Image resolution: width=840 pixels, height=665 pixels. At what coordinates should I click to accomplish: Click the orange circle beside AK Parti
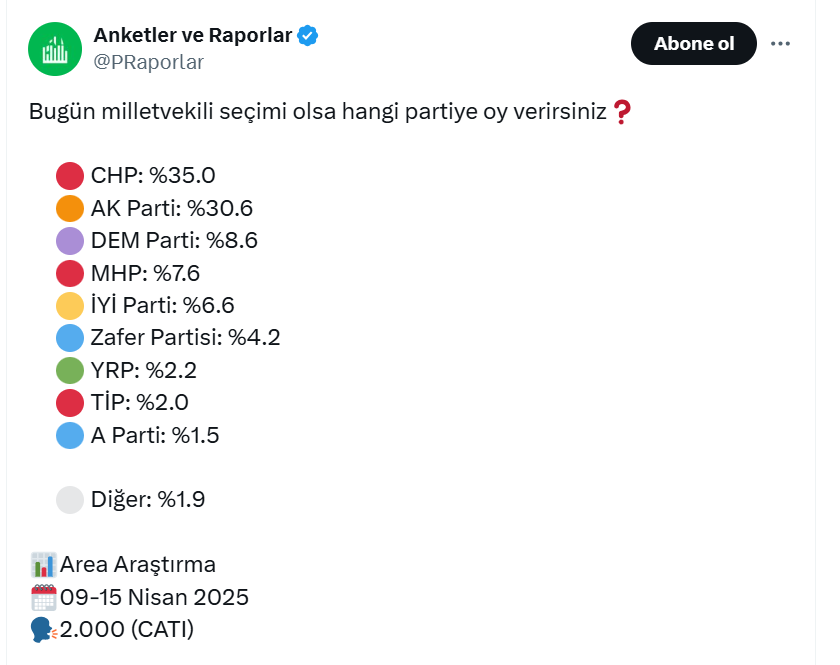pos(70,208)
